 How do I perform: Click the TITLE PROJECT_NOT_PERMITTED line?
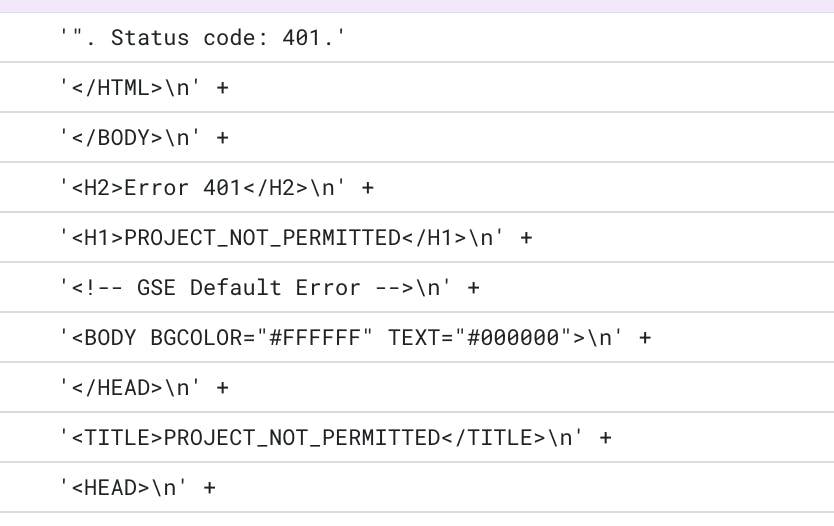(417, 438)
